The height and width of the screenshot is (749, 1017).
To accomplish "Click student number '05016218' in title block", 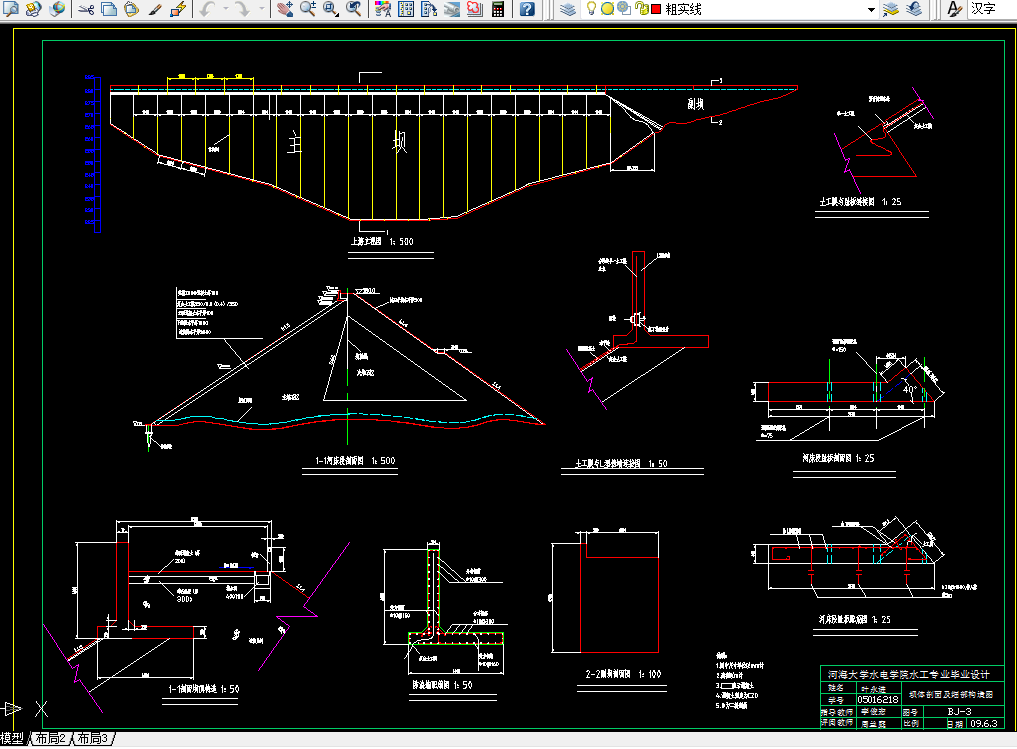I will [878, 700].
